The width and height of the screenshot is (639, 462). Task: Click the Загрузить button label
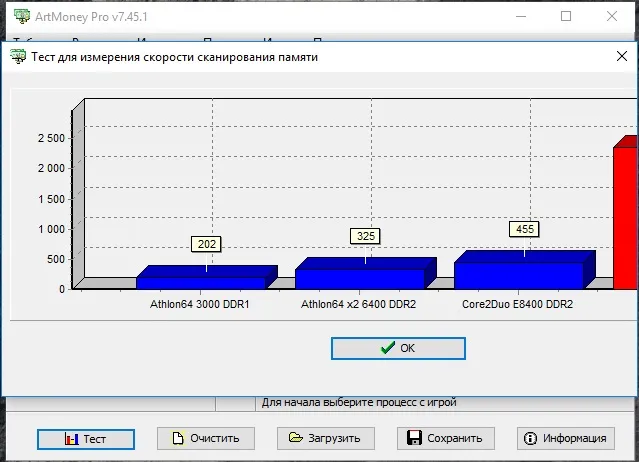pyautogui.click(x=334, y=438)
